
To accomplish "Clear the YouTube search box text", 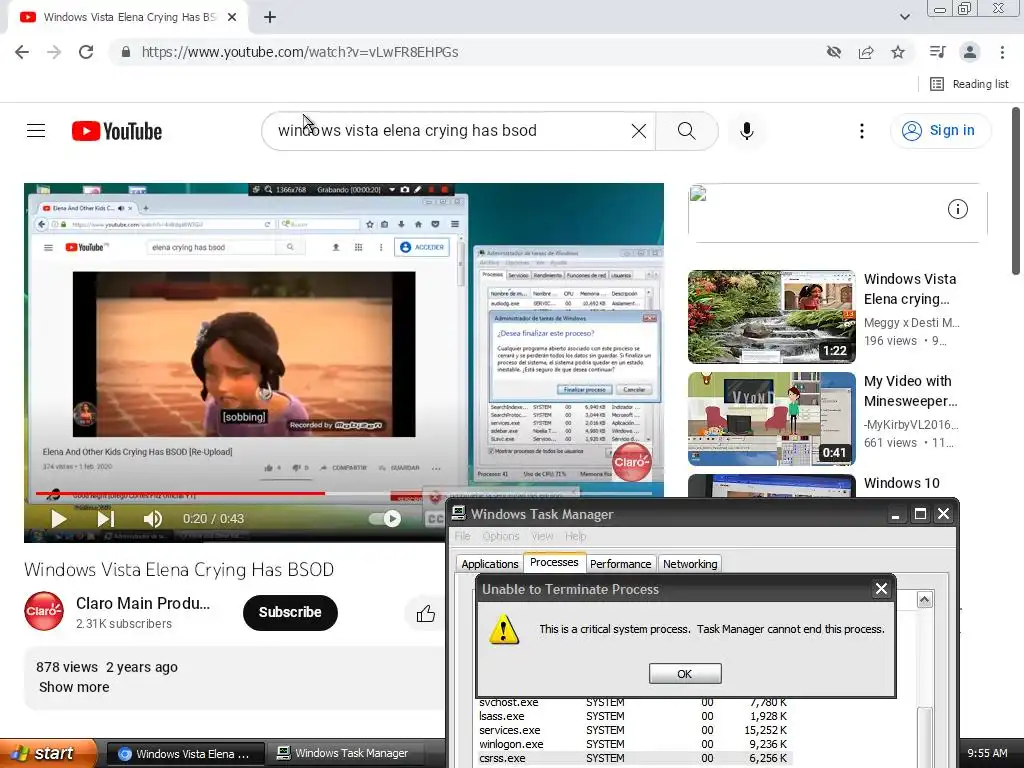I will tap(639, 131).
